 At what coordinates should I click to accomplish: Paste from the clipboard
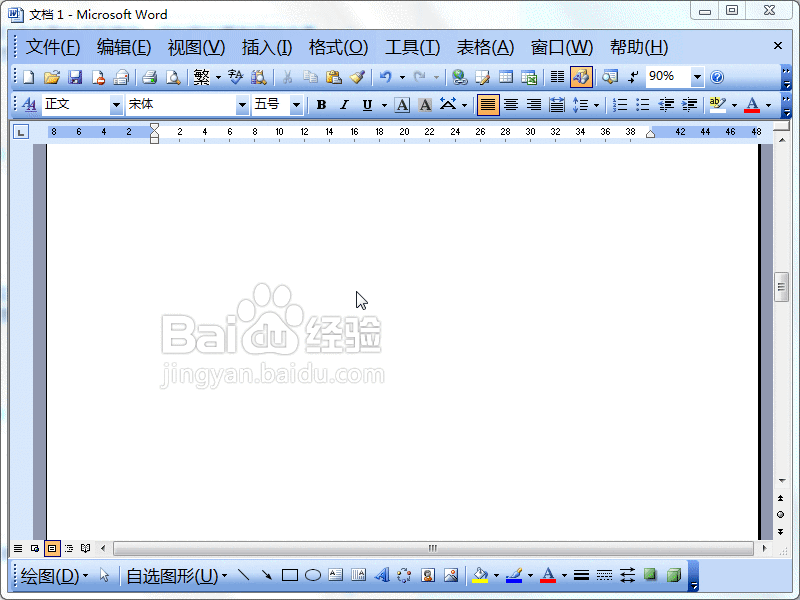(x=334, y=77)
